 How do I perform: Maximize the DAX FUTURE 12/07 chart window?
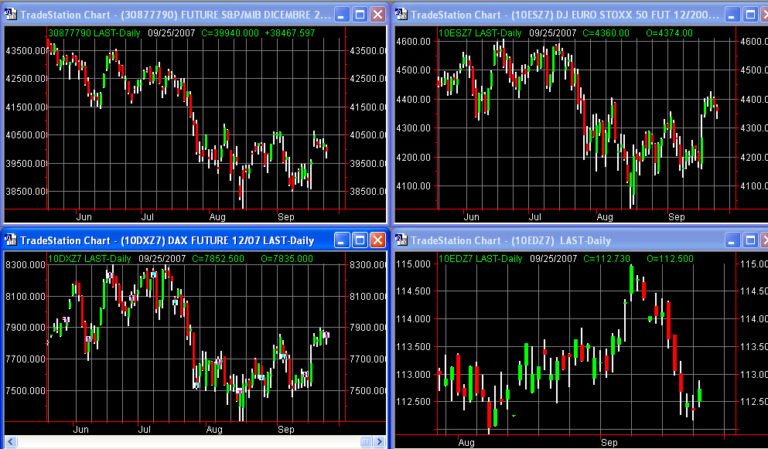tap(359, 240)
